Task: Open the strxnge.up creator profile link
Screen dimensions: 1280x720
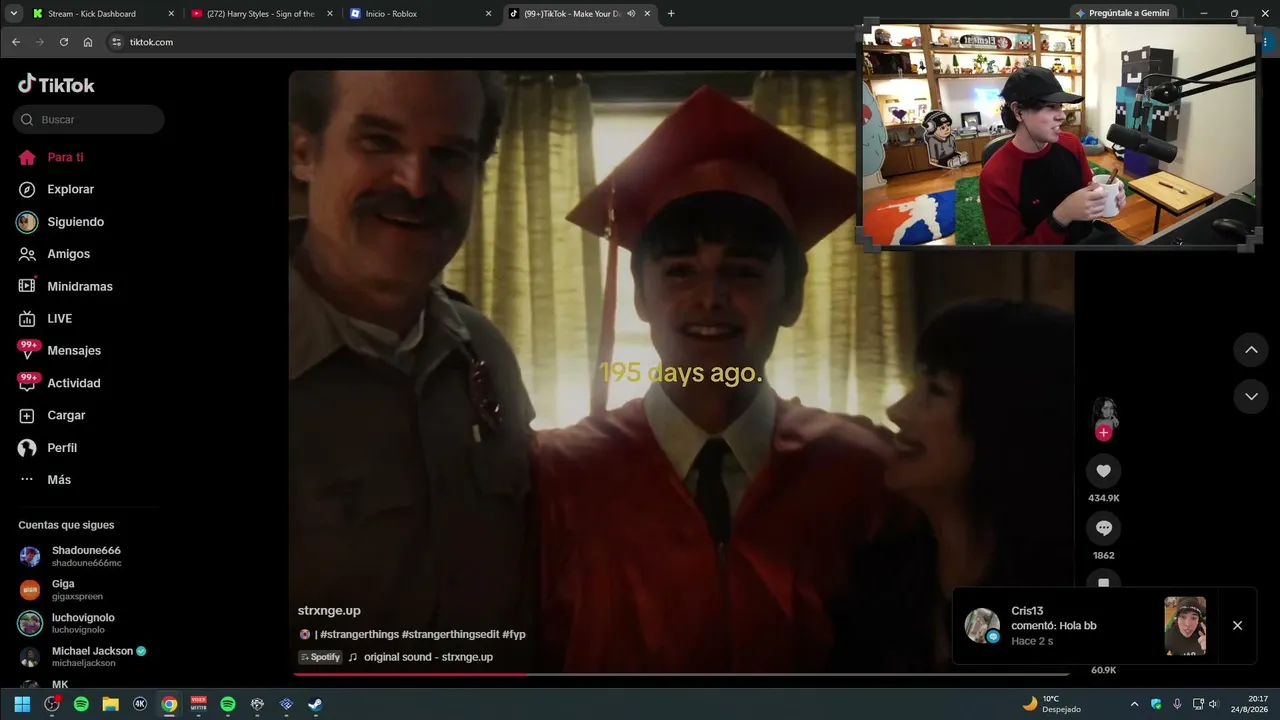Action: [329, 610]
